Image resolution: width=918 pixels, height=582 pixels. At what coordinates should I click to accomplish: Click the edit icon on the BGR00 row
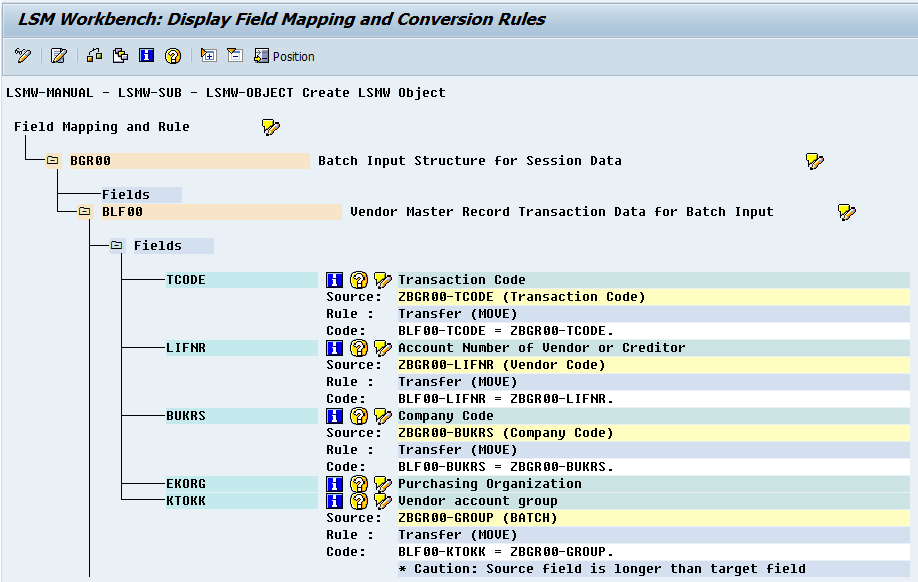coord(814,160)
